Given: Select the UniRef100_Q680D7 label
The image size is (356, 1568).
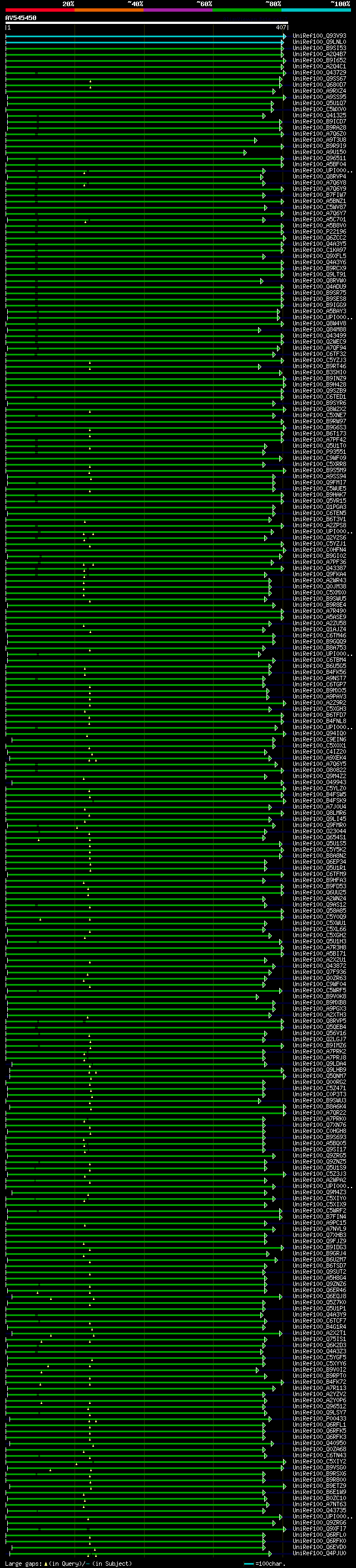Looking at the screenshot, I should (319, 85).
